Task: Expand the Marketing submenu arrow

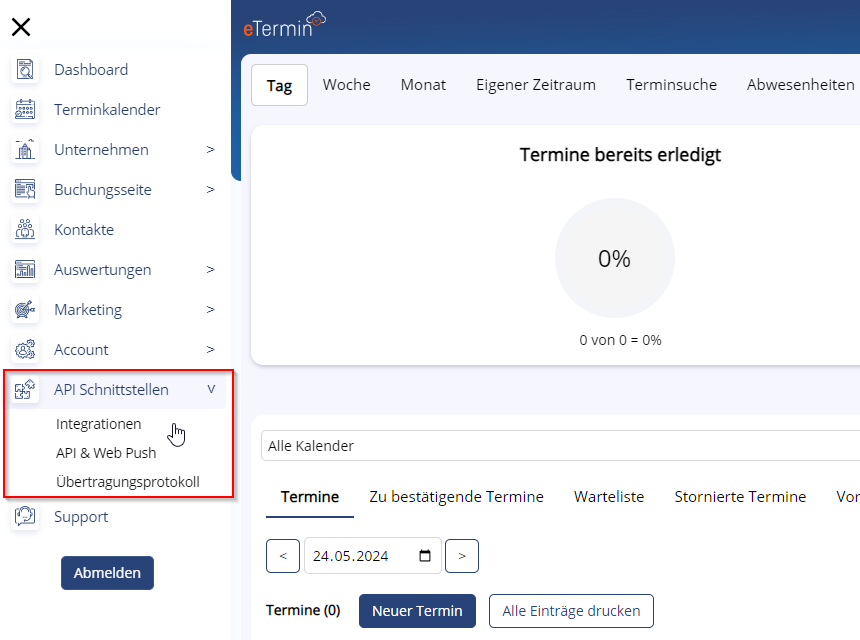Action: pyautogui.click(x=210, y=310)
